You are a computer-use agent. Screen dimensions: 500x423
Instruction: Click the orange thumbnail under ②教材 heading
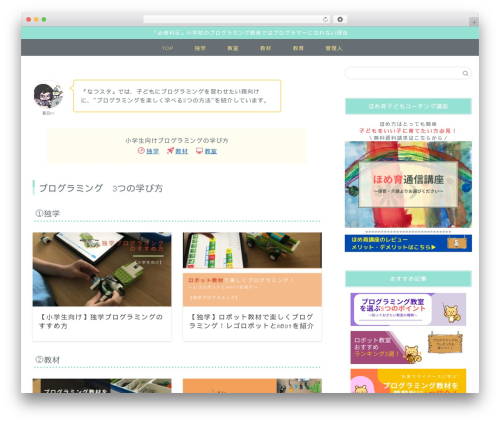[252, 386]
